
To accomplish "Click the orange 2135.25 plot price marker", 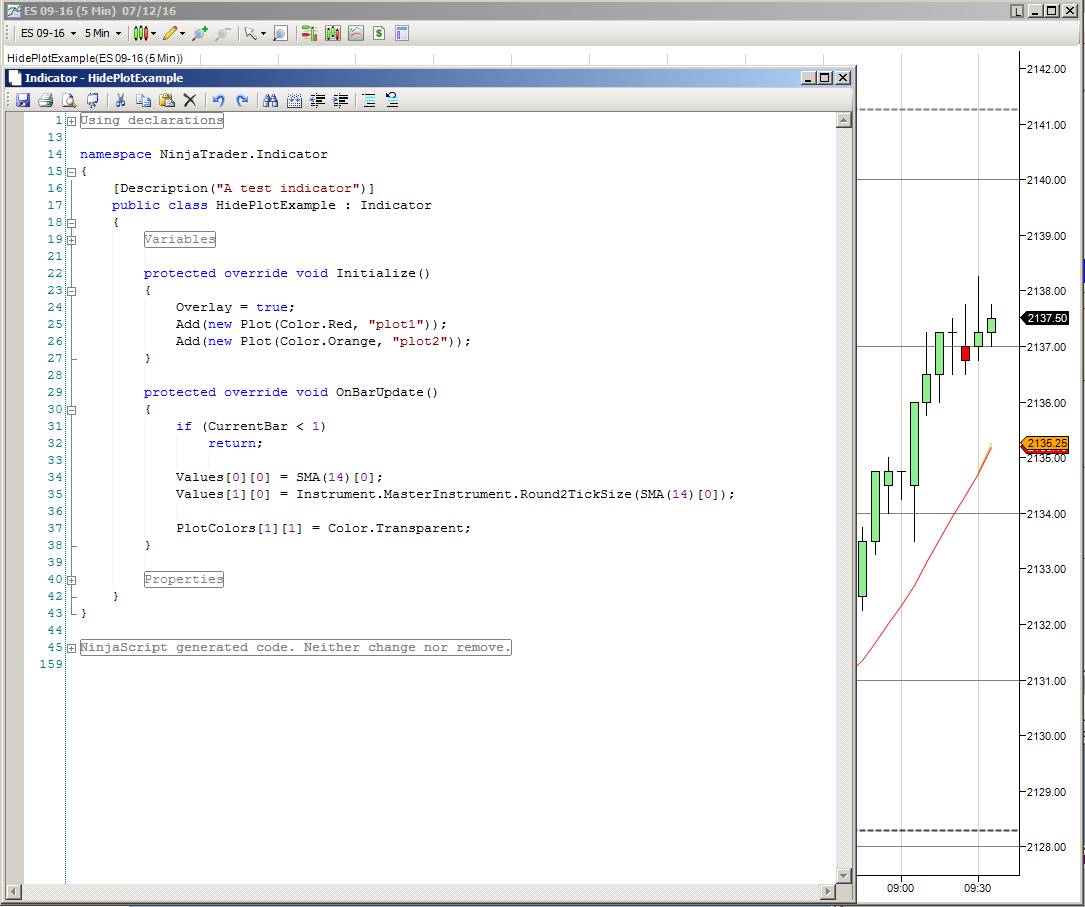I will [1046, 443].
